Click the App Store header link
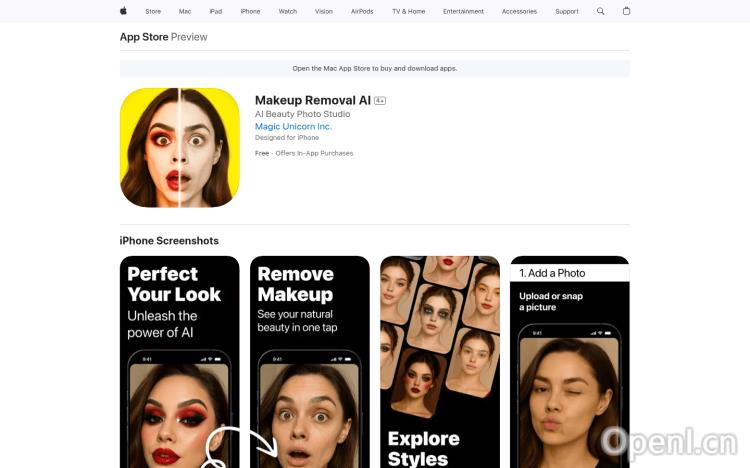This screenshot has height=468, width=750. click(x=144, y=37)
